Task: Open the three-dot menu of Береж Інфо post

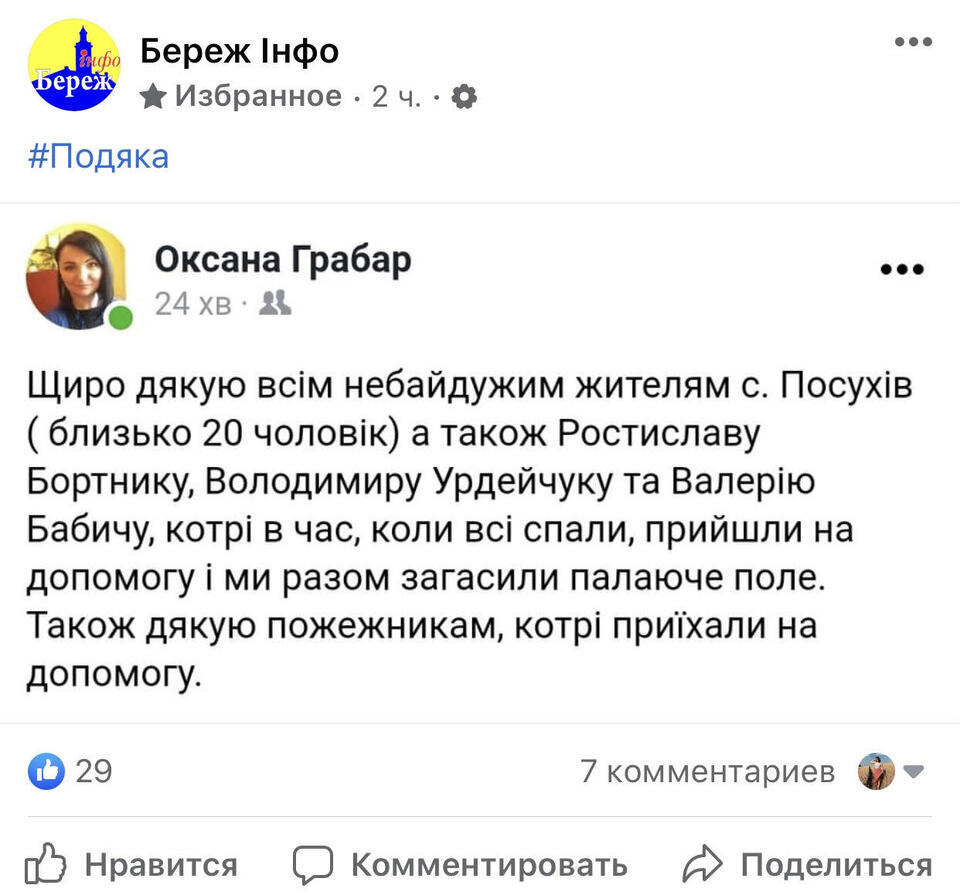Action: pyautogui.click(x=912, y=42)
